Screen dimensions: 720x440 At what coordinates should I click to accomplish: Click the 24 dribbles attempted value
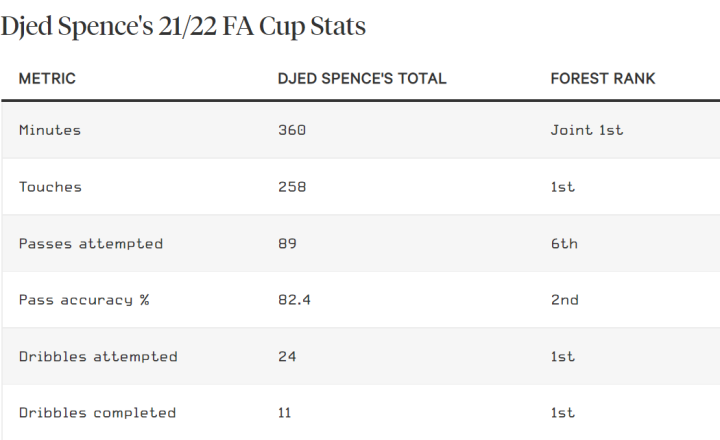point(287,356)
